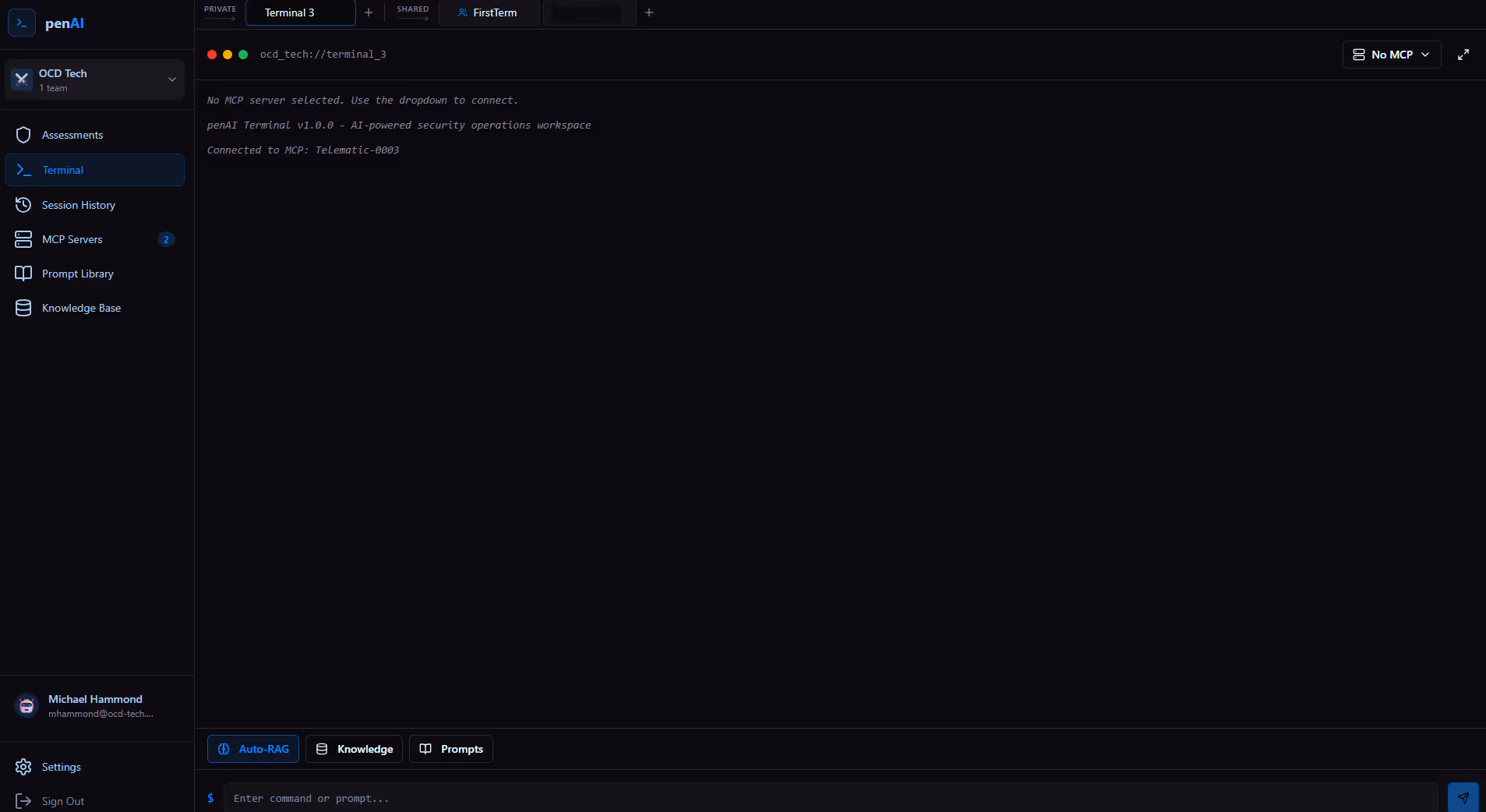
Task: Select the blank shared tab after FirstTerm
Action: (589, 12)
